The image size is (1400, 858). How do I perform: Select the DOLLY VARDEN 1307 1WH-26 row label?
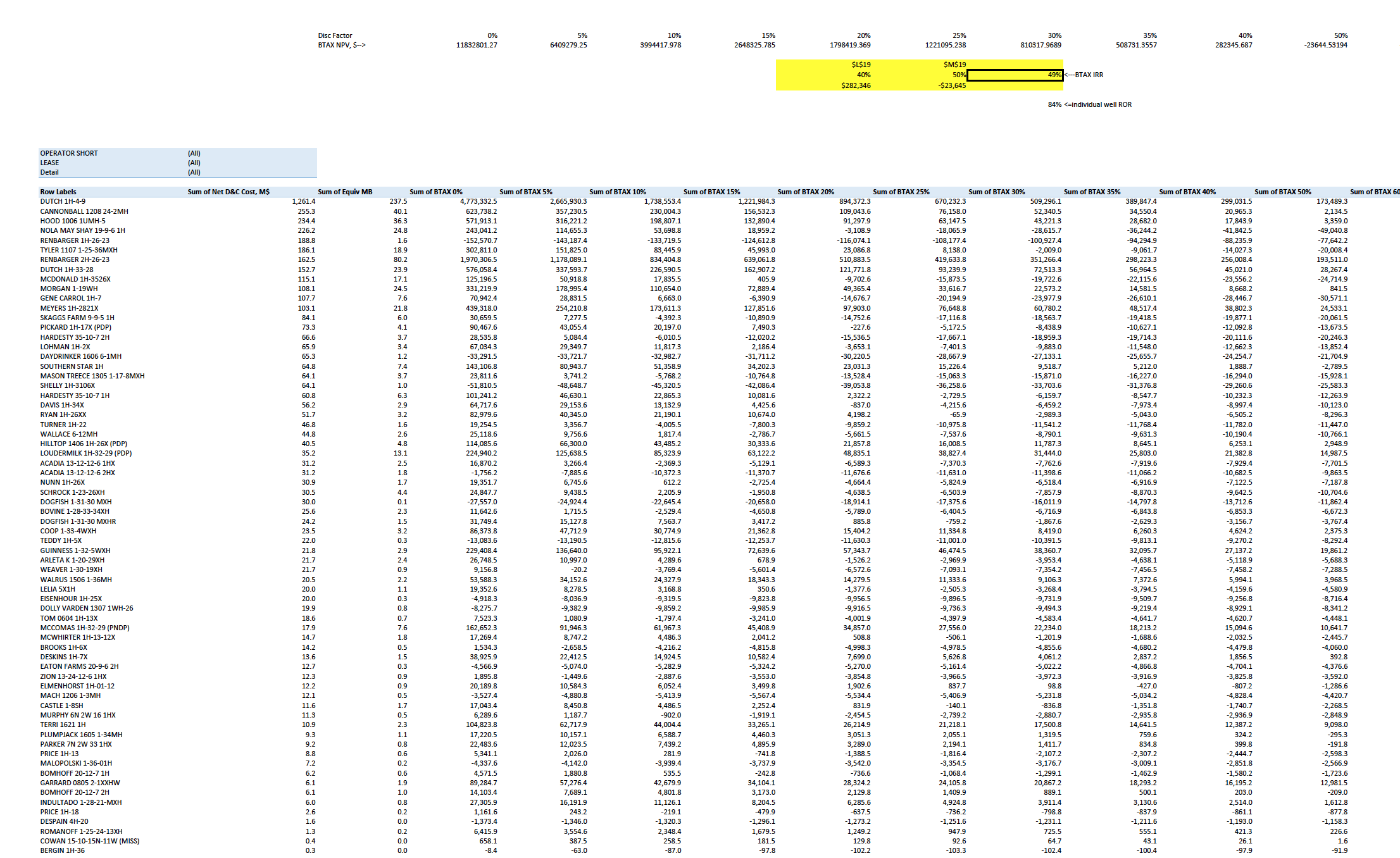pos(87,608)
